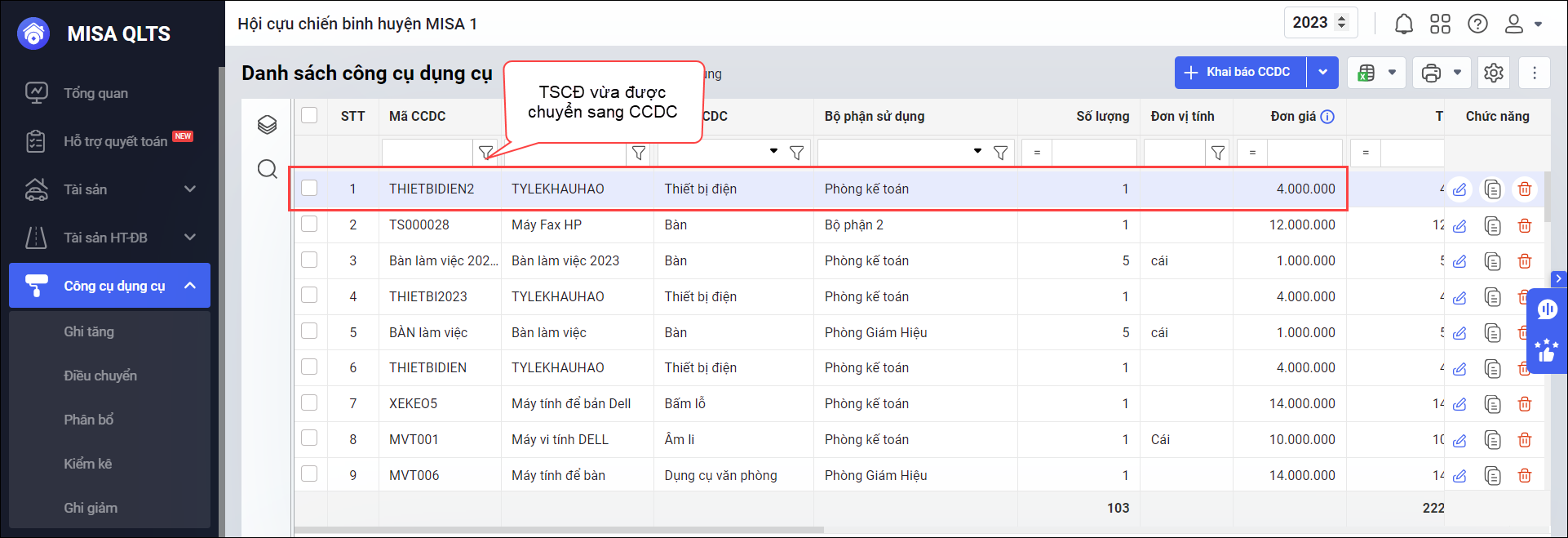Click the print icon
Screen dimensions: 1568x538
point(1431,73)
